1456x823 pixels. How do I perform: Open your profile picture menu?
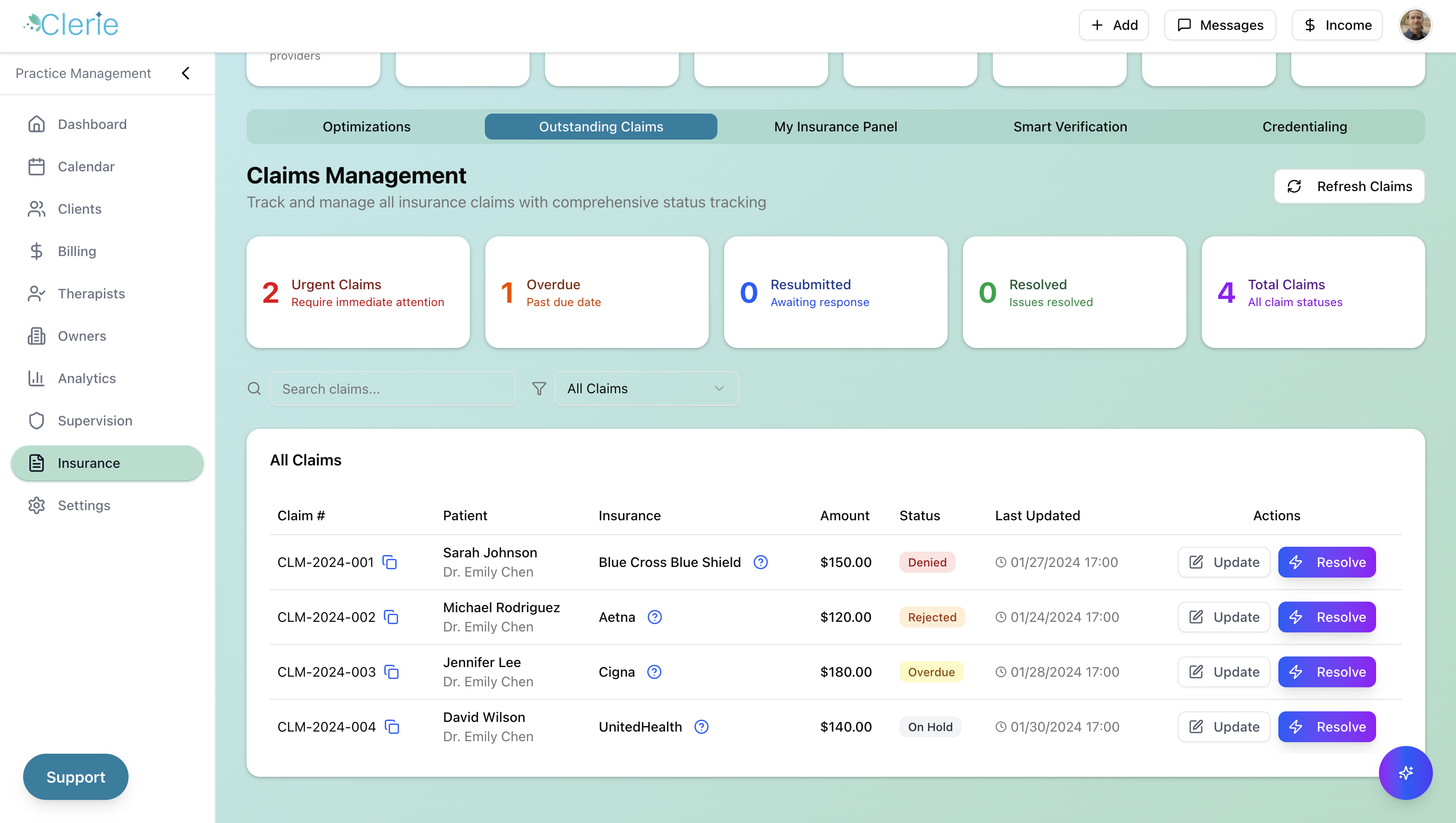pyautogui.click(x=1415, y=25)
